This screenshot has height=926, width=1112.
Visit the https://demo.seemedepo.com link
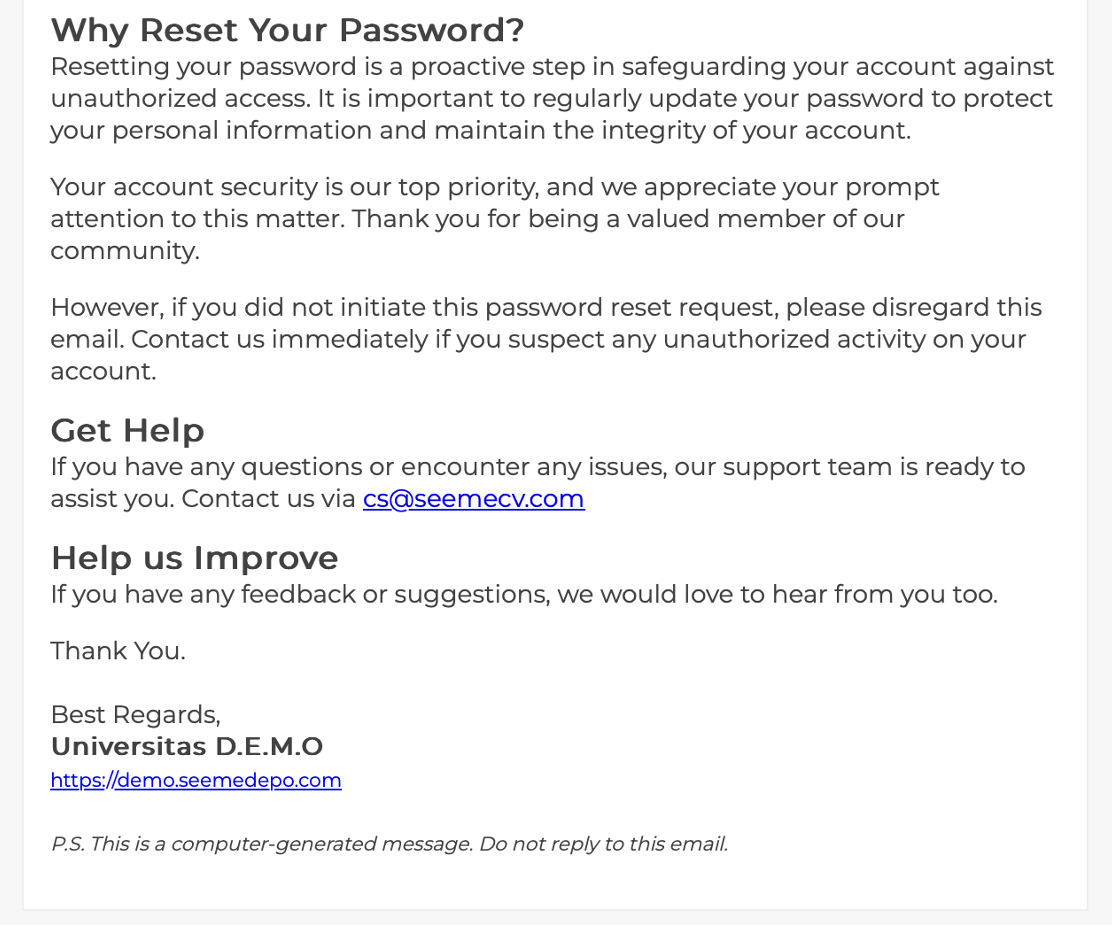click(x=196, y=780)
